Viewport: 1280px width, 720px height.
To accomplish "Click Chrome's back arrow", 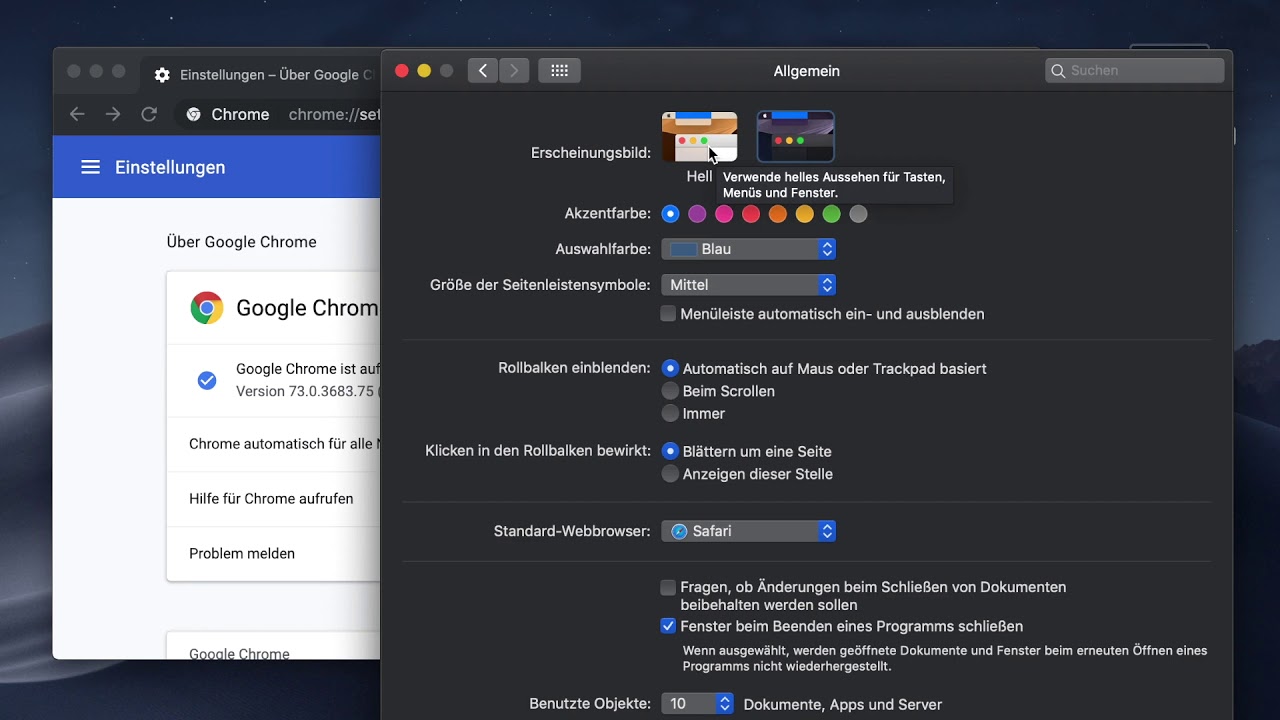I will click(77, 114).
